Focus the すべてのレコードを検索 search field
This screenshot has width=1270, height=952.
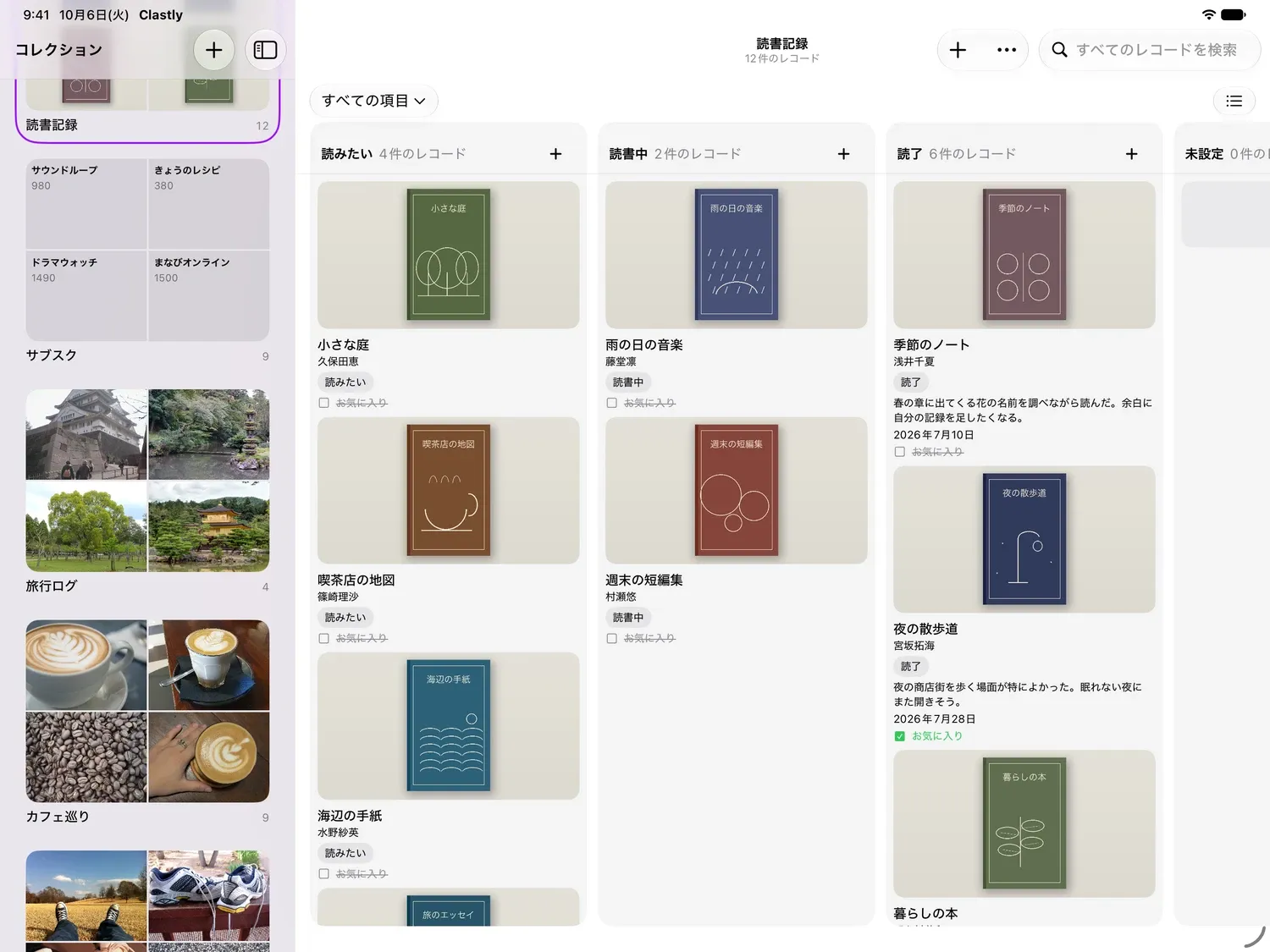pos(1150,50)
